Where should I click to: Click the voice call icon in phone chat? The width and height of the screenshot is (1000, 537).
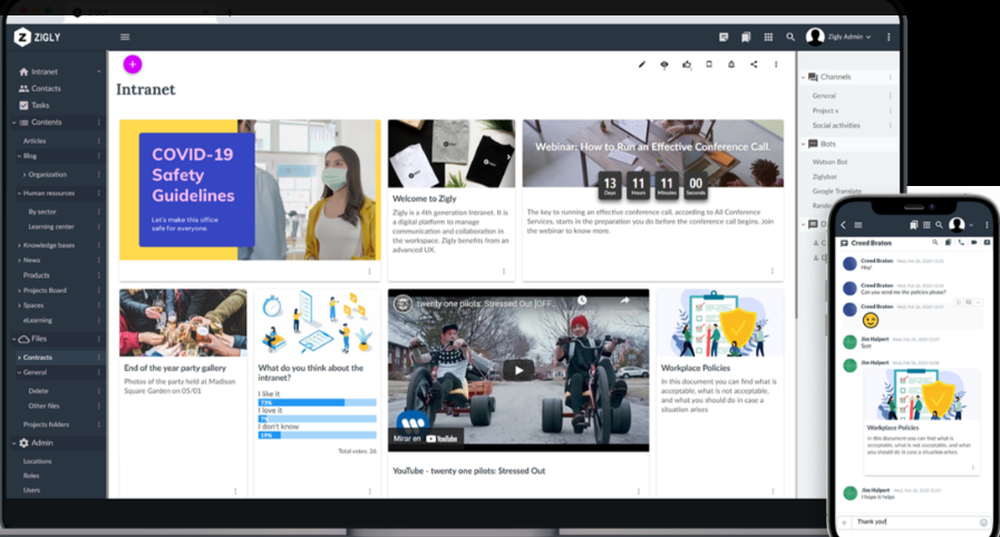pyautogui.click(x=961, y=242)
